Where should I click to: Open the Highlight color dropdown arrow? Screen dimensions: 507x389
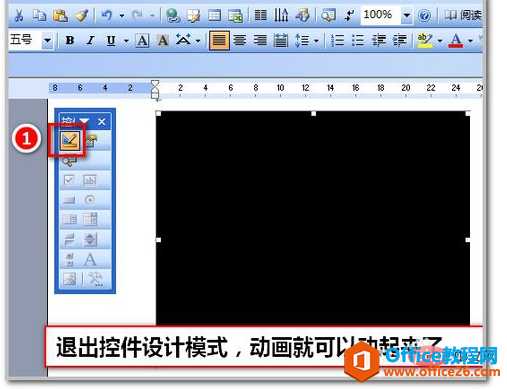point(440,41)
